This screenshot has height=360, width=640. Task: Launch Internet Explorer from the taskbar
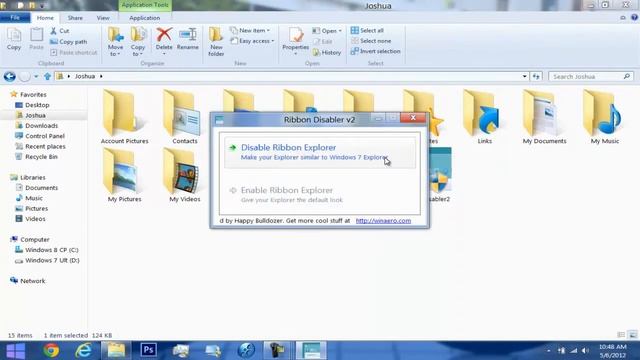click(83, 350)
